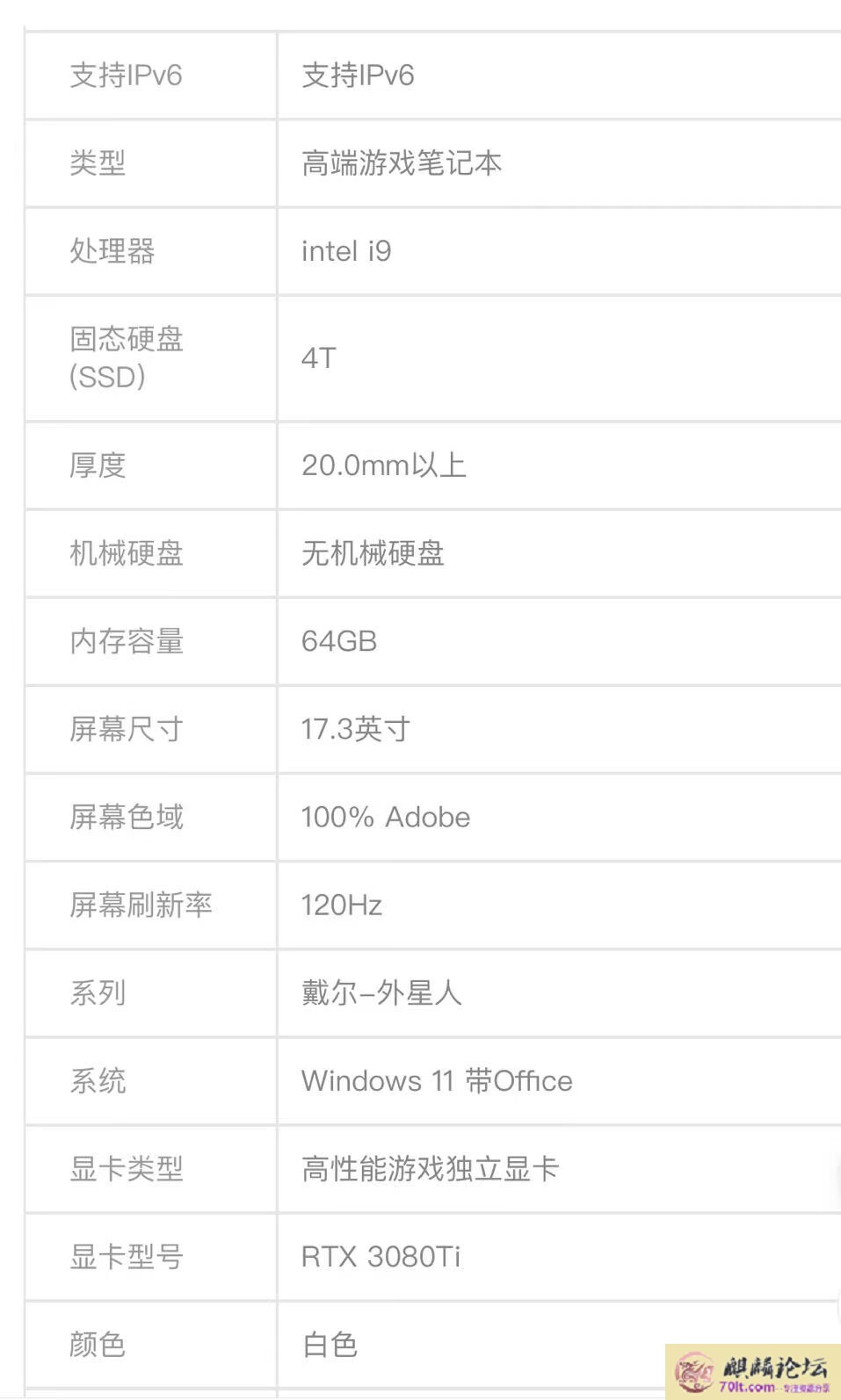Click the 屏幕刷新率 label cell

click(151, 905)
